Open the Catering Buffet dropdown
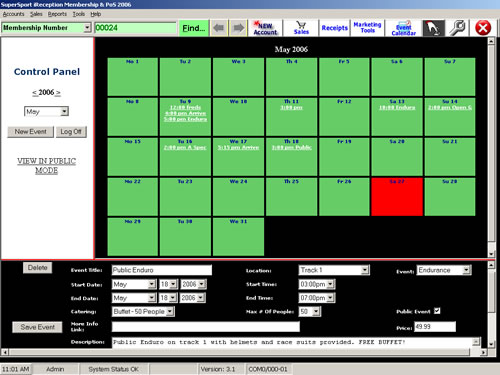 pos(170,311)
